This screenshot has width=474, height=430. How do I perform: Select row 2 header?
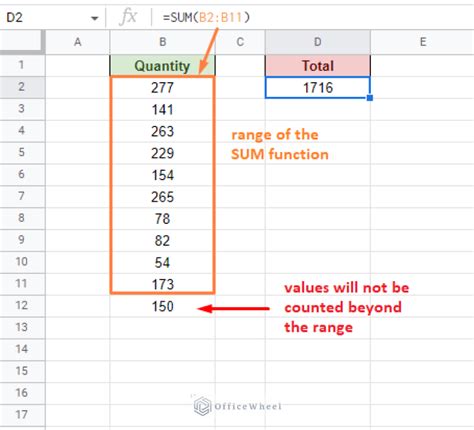pyautogui.click(x=22, y=87)
